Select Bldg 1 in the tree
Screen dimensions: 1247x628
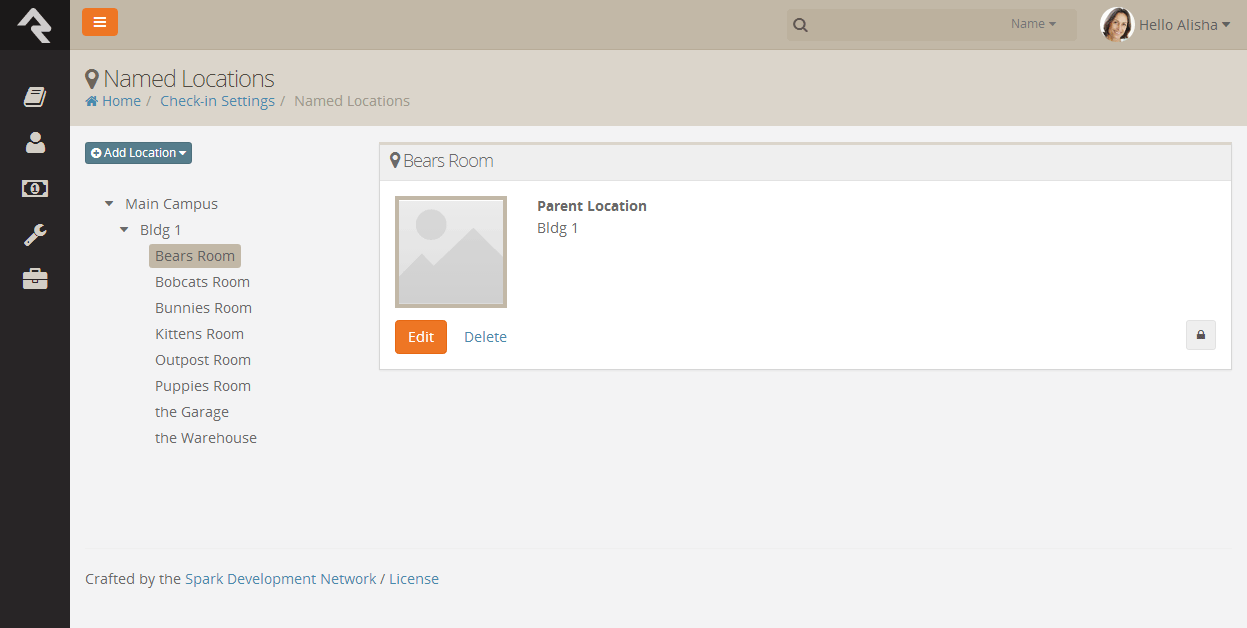(x=161, y=230)
